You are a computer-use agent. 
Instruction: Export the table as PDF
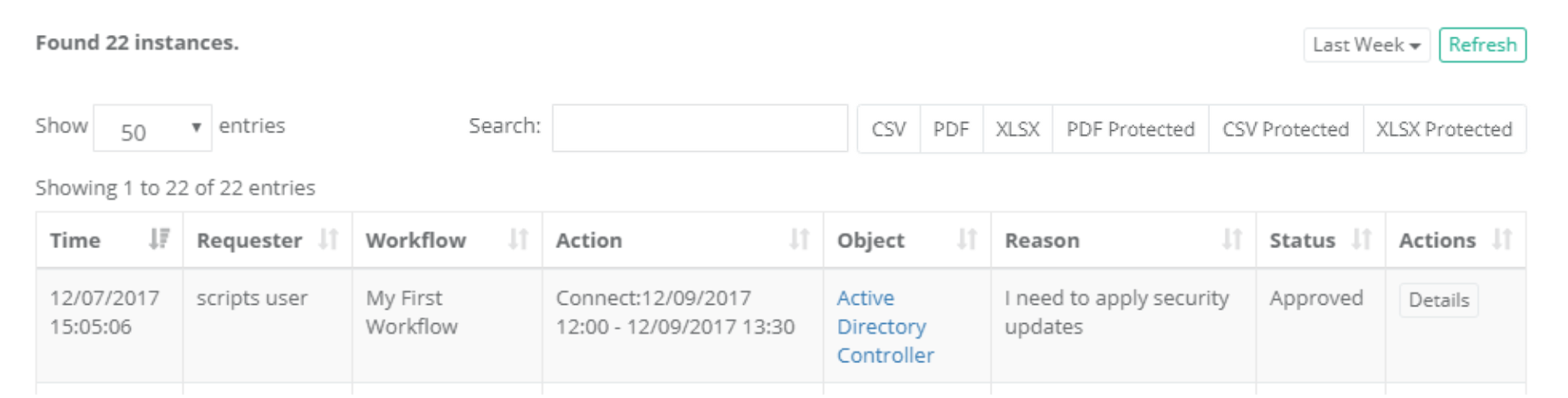tap(951, 129)
